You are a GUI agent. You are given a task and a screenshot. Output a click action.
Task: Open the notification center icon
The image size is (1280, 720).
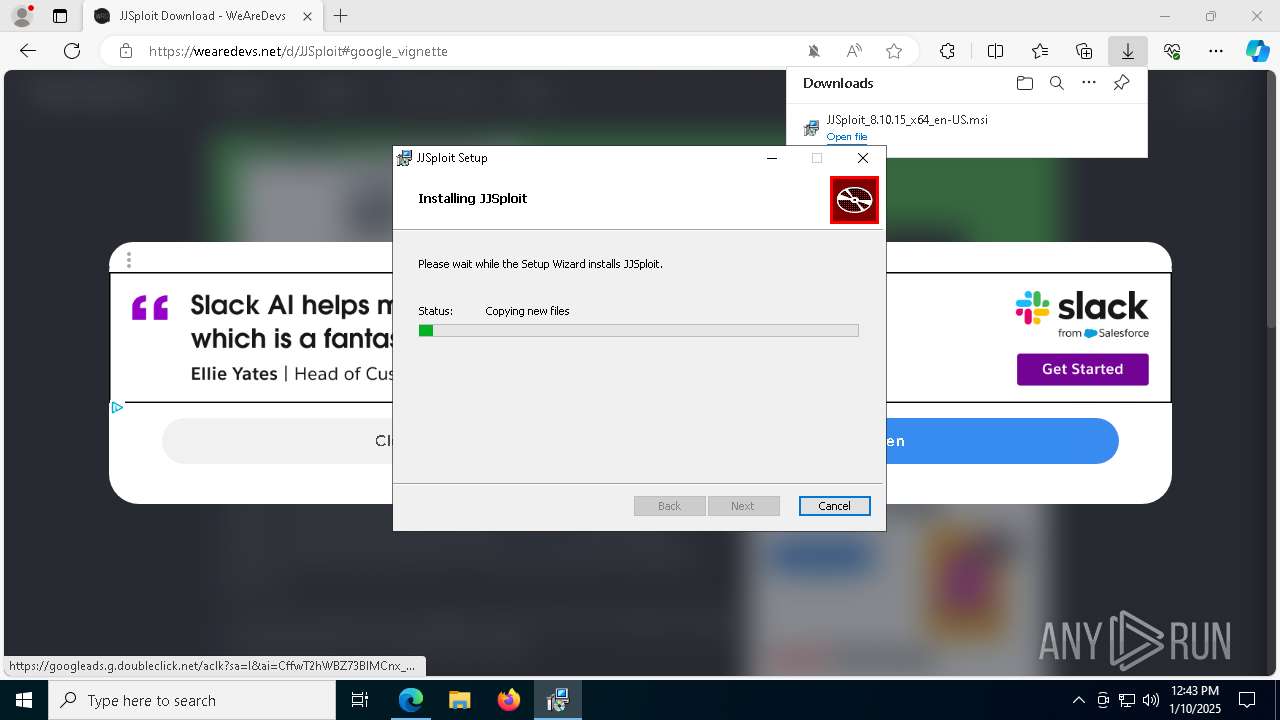click(1247, 700)
